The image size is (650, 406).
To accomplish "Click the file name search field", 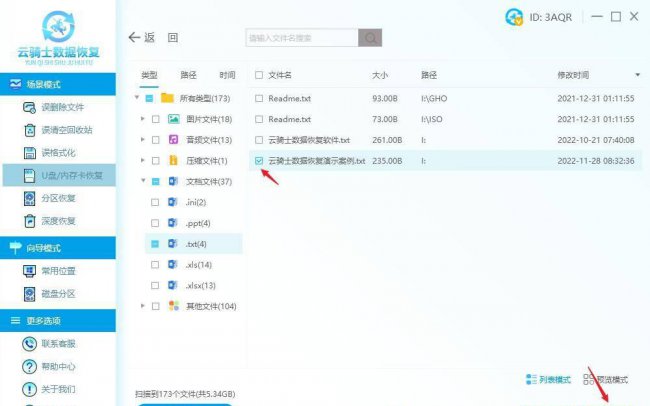I will pos(302,38).
